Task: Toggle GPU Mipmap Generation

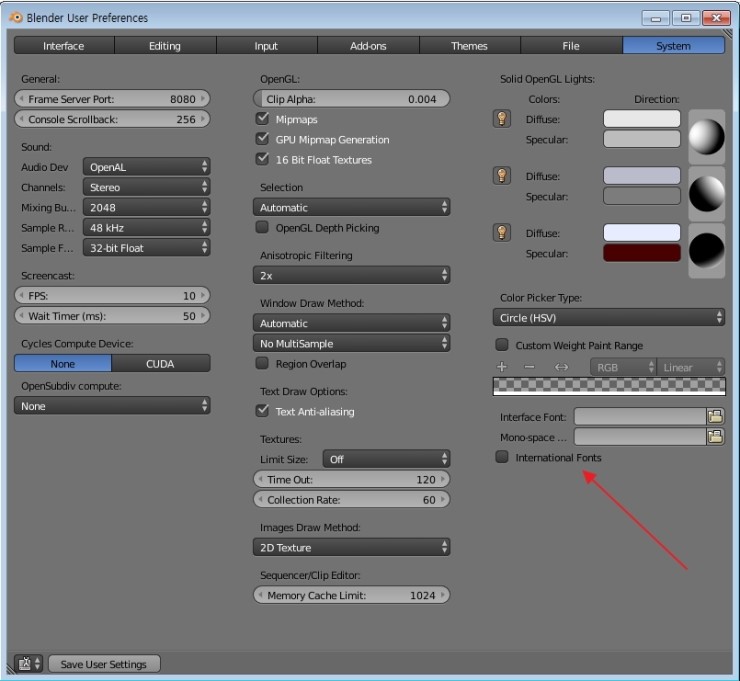Action: pos(262,139)
